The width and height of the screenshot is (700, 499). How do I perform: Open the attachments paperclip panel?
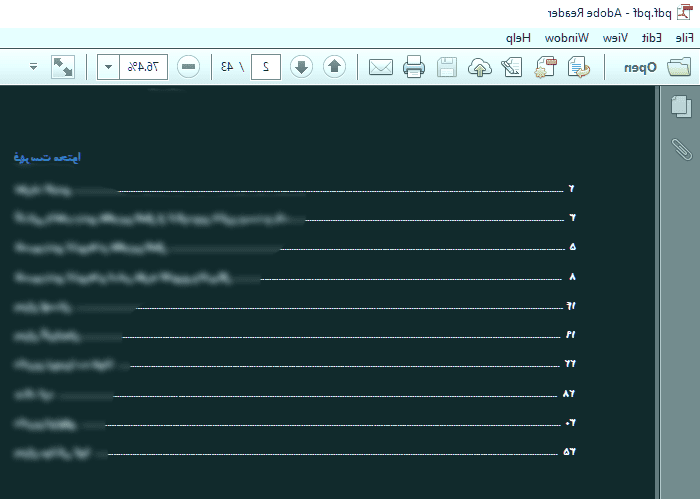click(682, 149)
